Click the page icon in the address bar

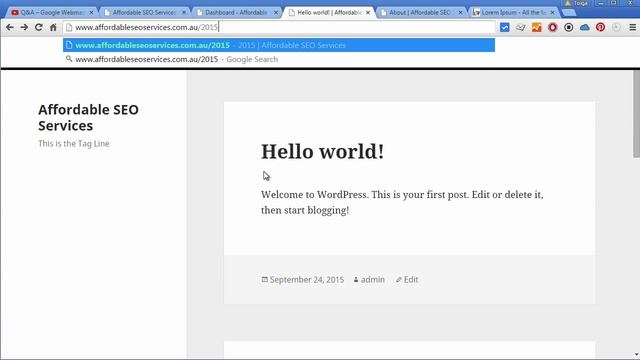69,27
